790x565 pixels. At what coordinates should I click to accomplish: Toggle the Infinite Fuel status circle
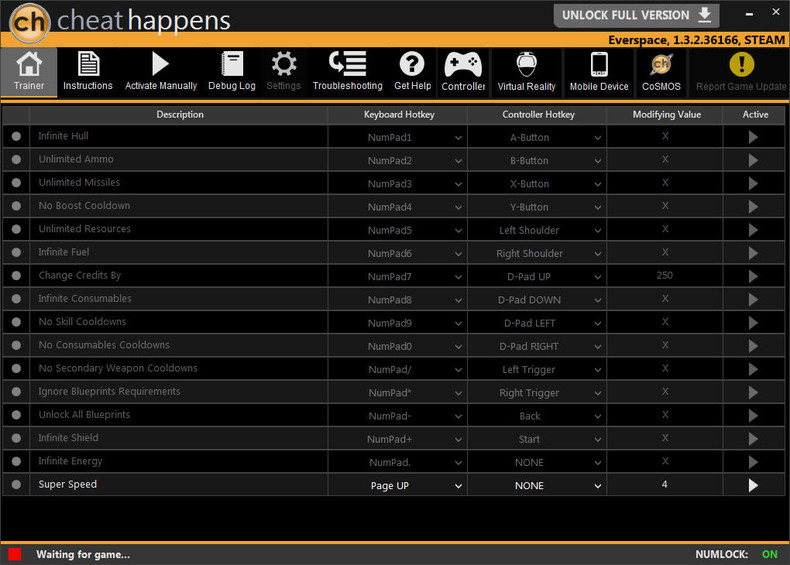tap(16, 252)
